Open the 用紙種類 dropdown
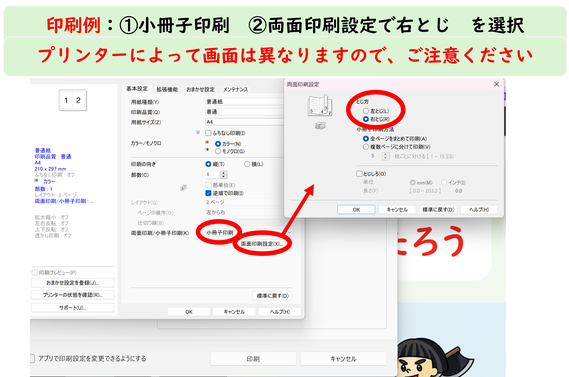This screenshot has height=377, width=569. tap(245, 102)
